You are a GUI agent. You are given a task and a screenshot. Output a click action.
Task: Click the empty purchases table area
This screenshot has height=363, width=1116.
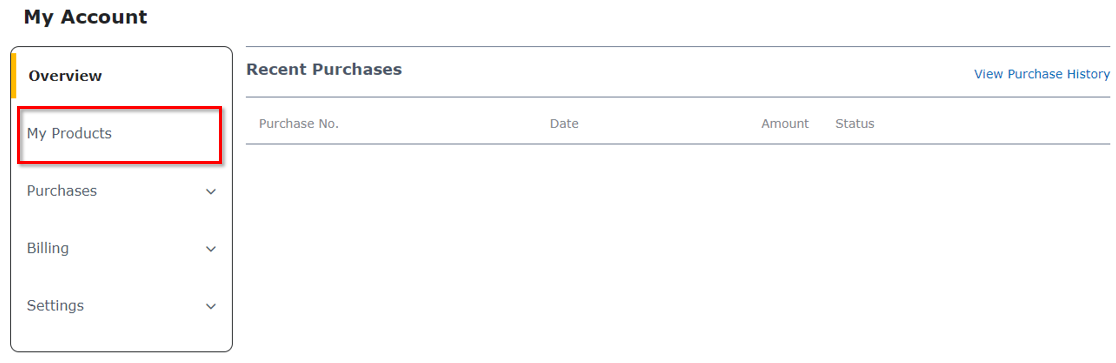(x=678, y=249)
